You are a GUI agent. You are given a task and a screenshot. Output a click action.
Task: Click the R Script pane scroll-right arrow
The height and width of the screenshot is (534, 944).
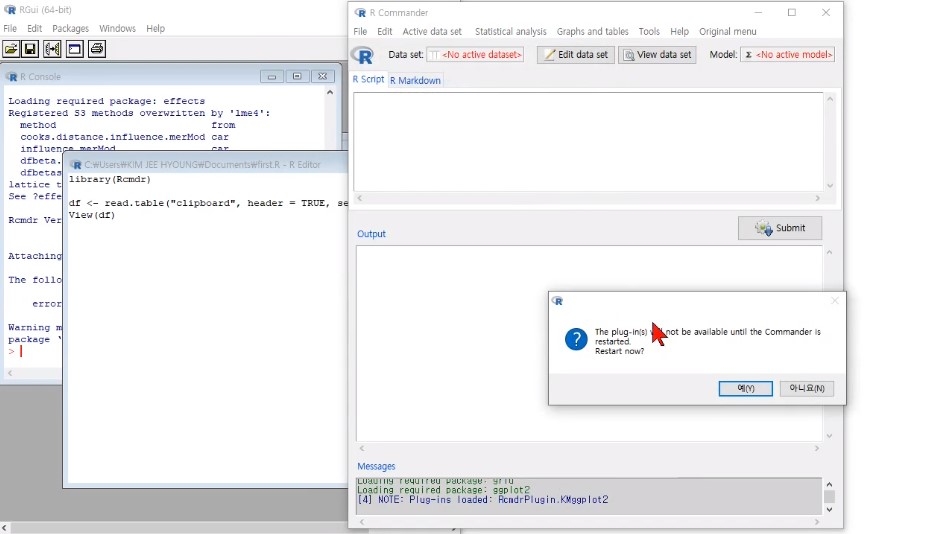click(x=817, y=198)
